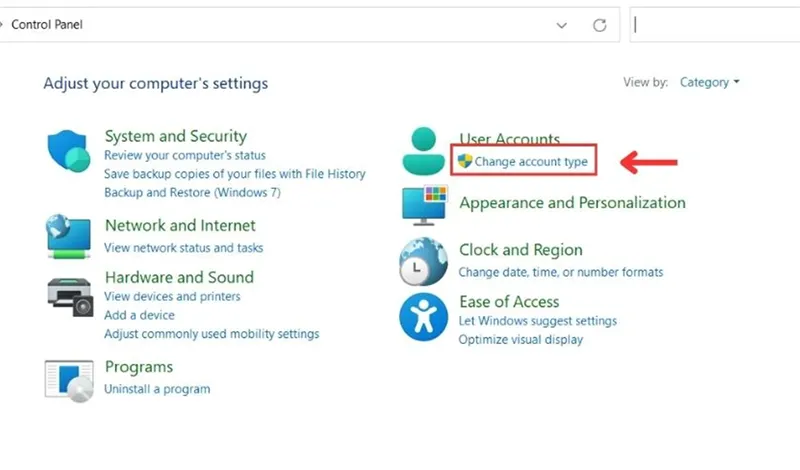
Task: Click Add a device link
Action: (x=139, y=315)
